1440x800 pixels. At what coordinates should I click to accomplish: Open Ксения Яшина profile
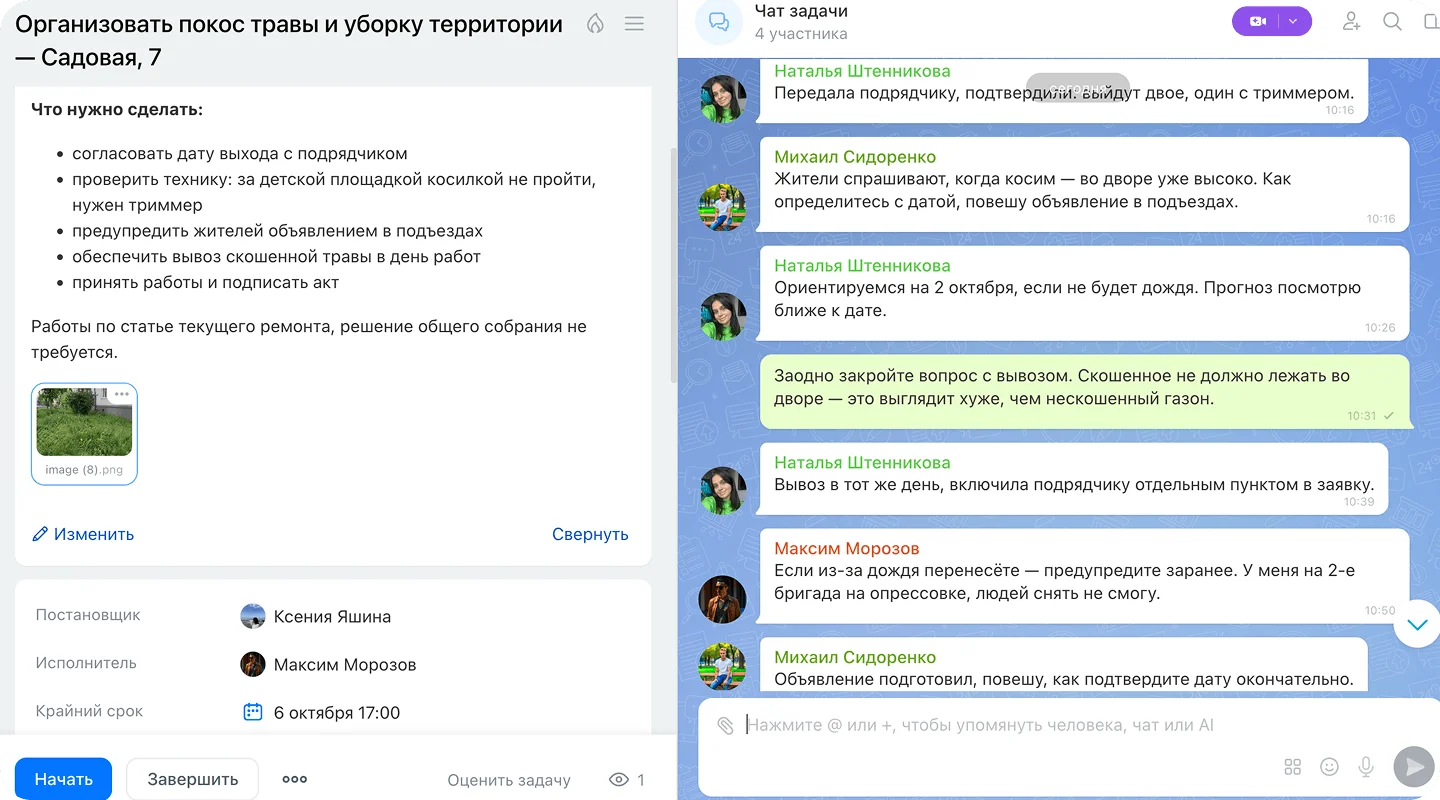pos(332,617)
